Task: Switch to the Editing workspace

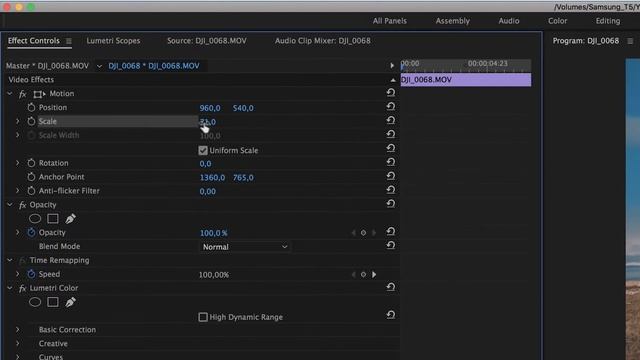Action: pyautogui.click(x=607, y=21)
